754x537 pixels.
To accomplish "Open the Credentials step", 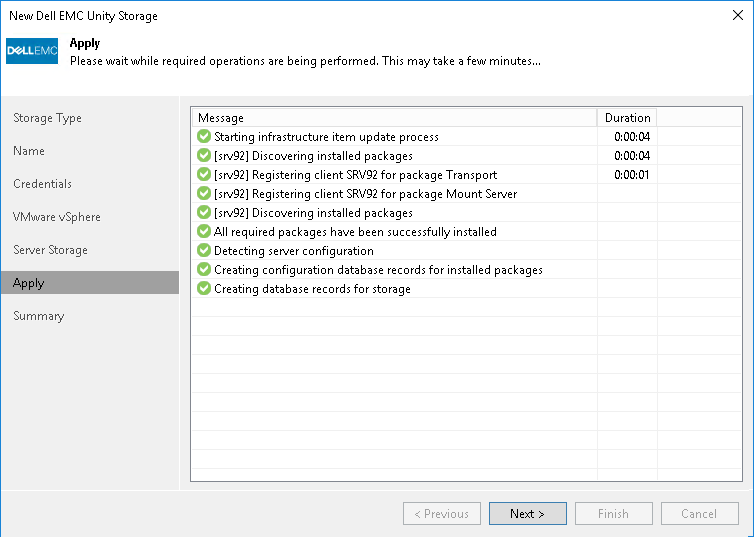I will coord(42,184).
